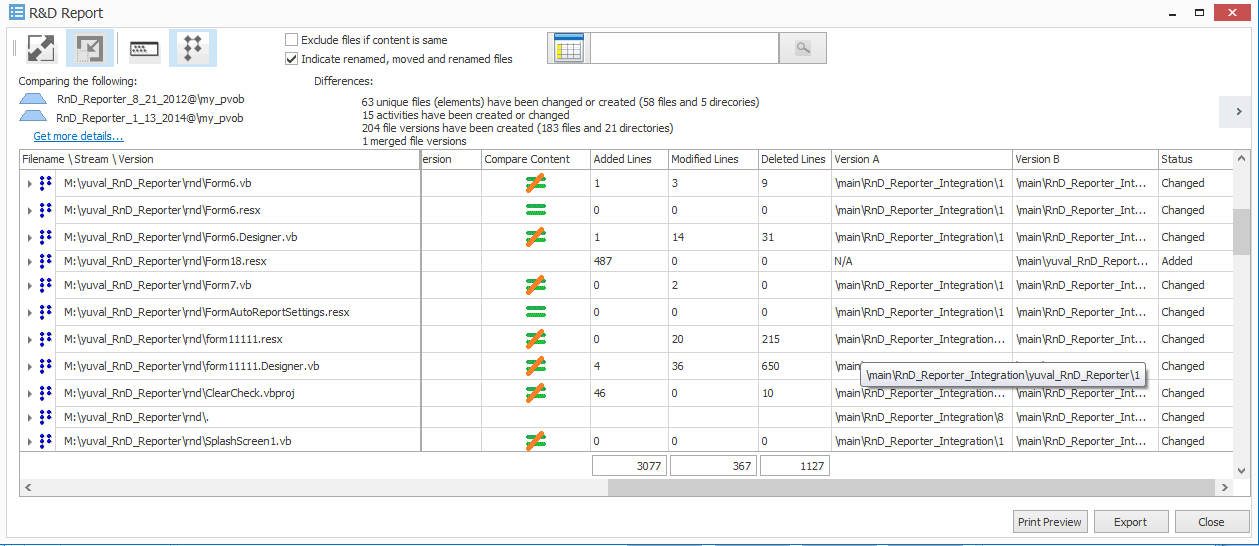The height and width of the screenshot is (546, 1259).
Task: Click the equal-content icon for Form6.resx
Action: click(x=536, y=210)
